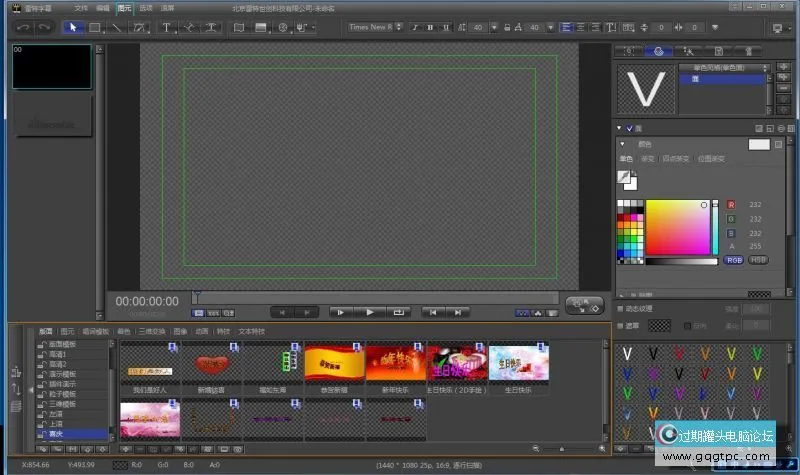Toggle the 面 (face) checkbox

point(629,128)
